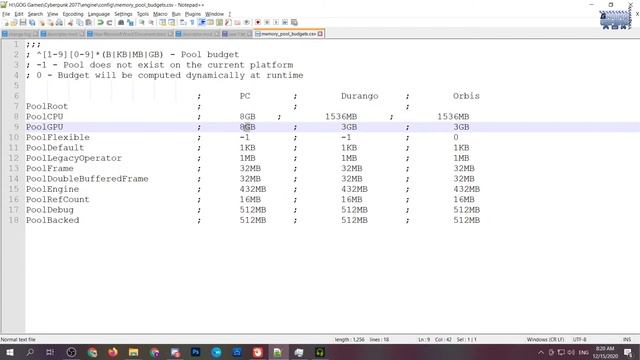Select the memory_pool_budgets.csv tab
Screen dimensions: 640x360
coord(288,34)
